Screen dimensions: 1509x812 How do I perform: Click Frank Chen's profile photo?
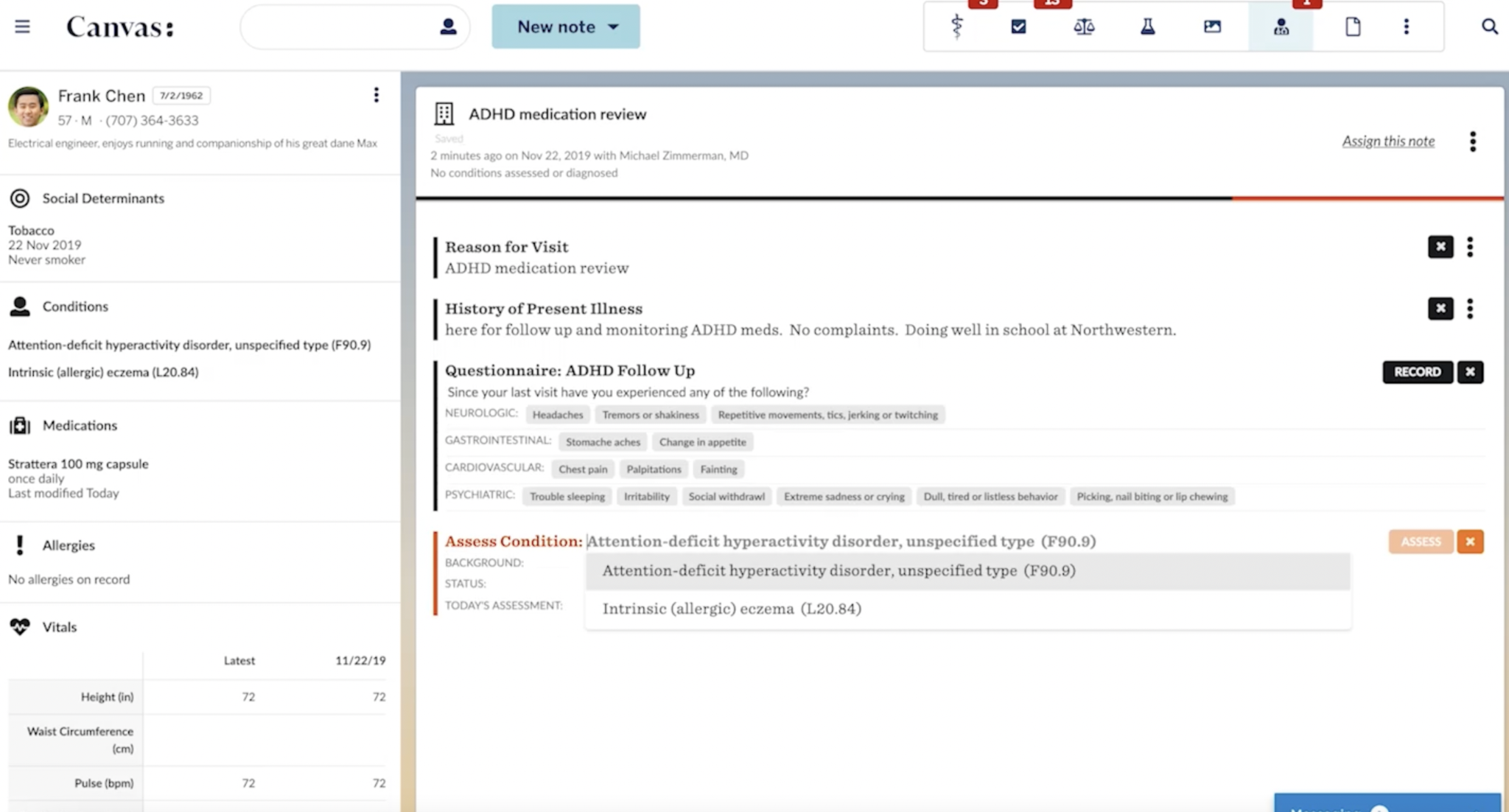28,106
